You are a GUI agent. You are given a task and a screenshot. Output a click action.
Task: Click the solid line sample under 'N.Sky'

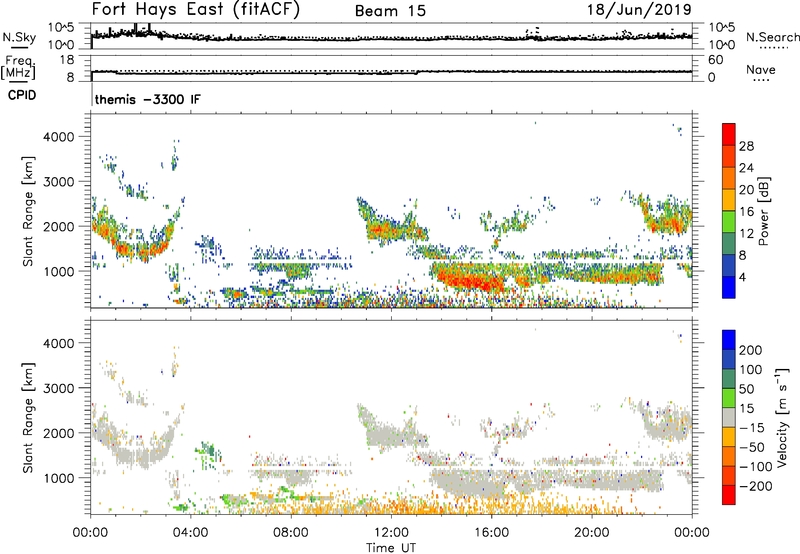point(19,47)
